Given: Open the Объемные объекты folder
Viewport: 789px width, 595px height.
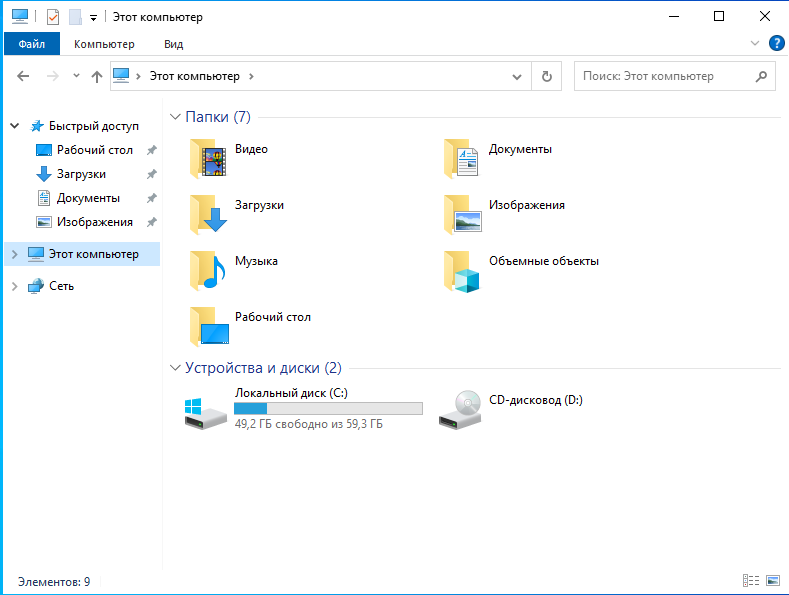Looking at the screenshot, I should click(x=462, y=269).
